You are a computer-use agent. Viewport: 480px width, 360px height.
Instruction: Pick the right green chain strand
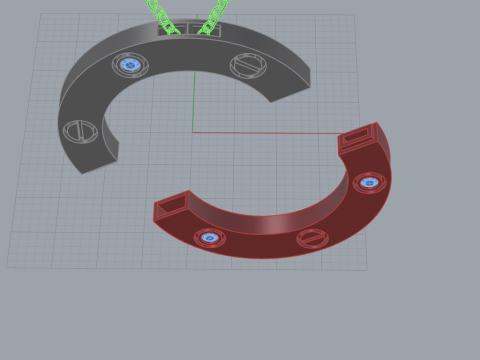point(213,17)
